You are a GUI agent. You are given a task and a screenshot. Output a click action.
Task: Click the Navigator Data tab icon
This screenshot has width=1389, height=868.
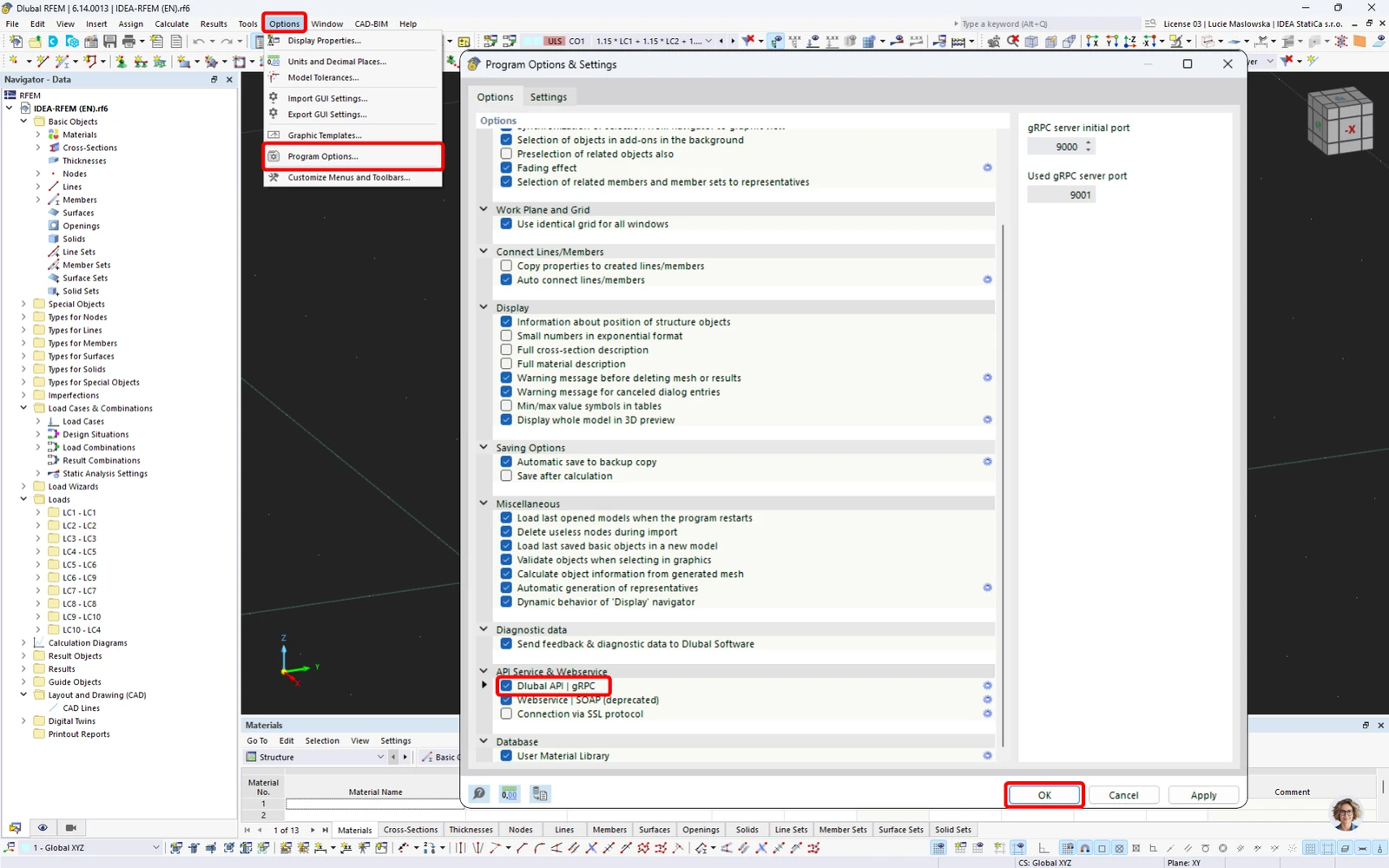(x=15, y=827)
